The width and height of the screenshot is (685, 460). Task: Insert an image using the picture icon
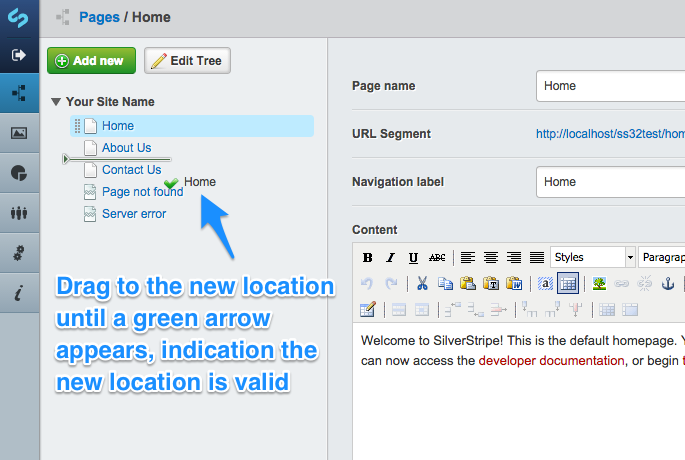[599, 283]
